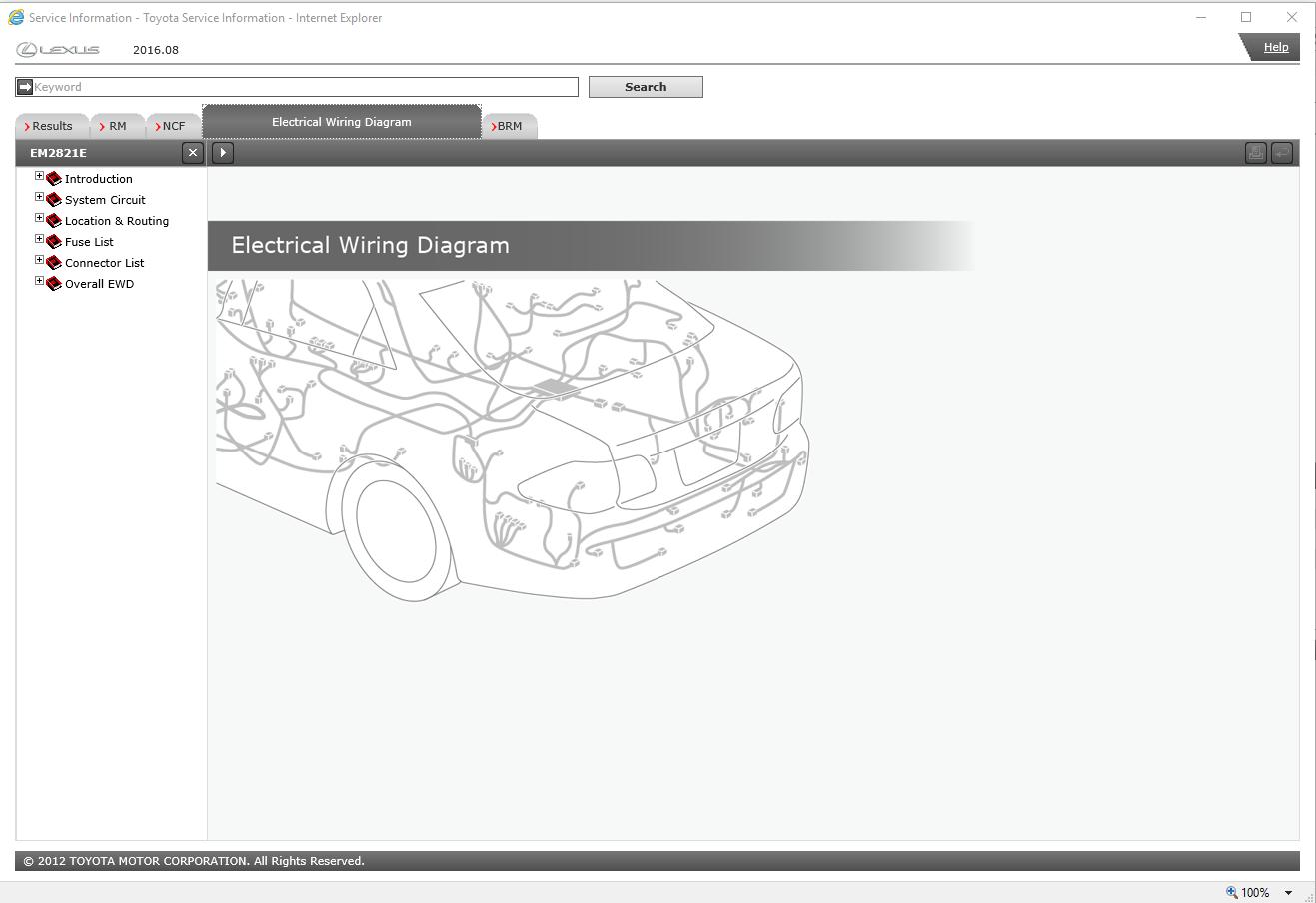Select the Fuse List label
The image size is (1316, 903).
click(x=89, y=242)
